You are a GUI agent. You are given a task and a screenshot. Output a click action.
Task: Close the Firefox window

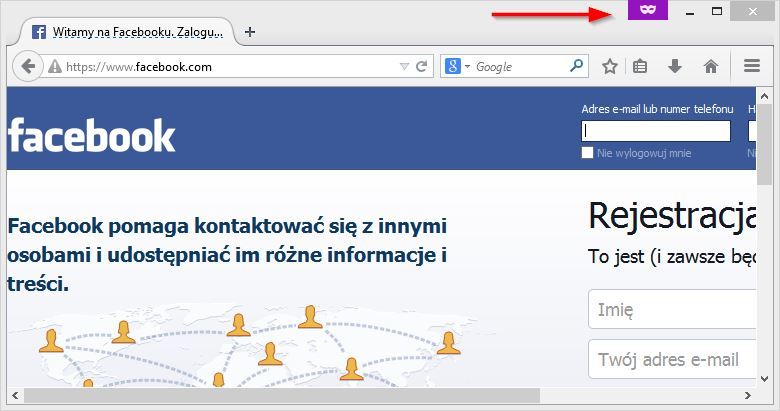[x=752, y=11]
